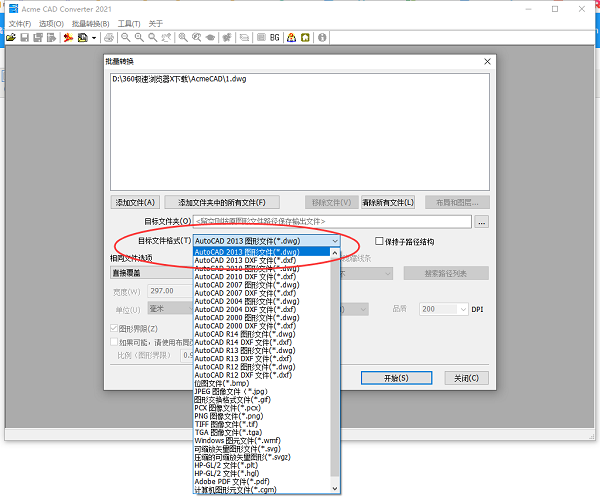Image resolution: width=600 pixels, height=497 pixels.
Task: Select 计算机图形元文件(*.cgm) option
Action: click(x=262, y=490)
